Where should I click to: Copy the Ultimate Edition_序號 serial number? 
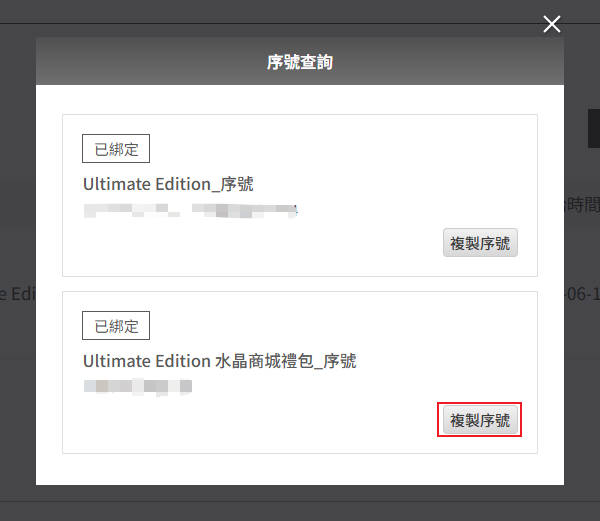point(480,244)
